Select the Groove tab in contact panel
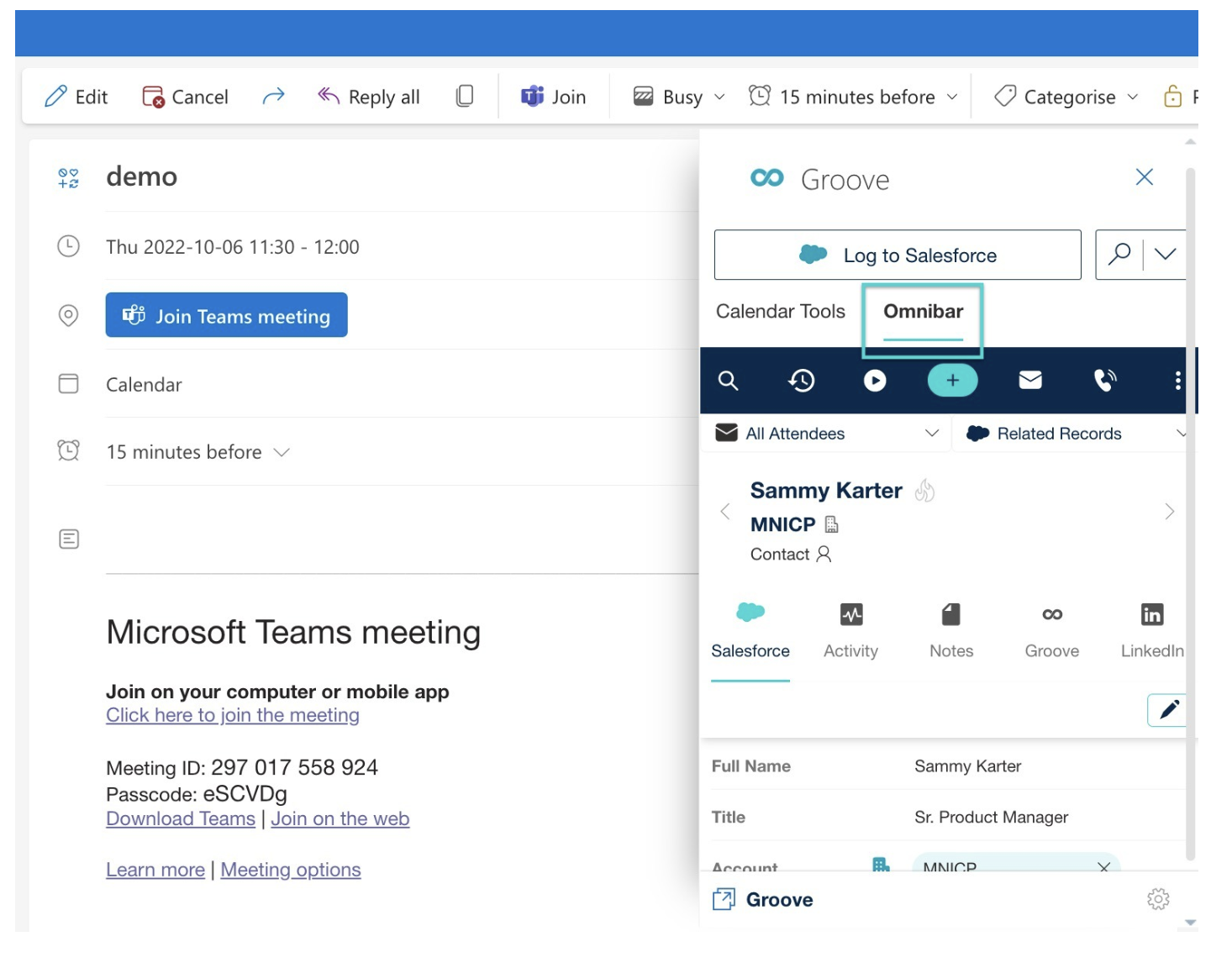The height and width of the screenshot is (968, 1232). 1052,631
